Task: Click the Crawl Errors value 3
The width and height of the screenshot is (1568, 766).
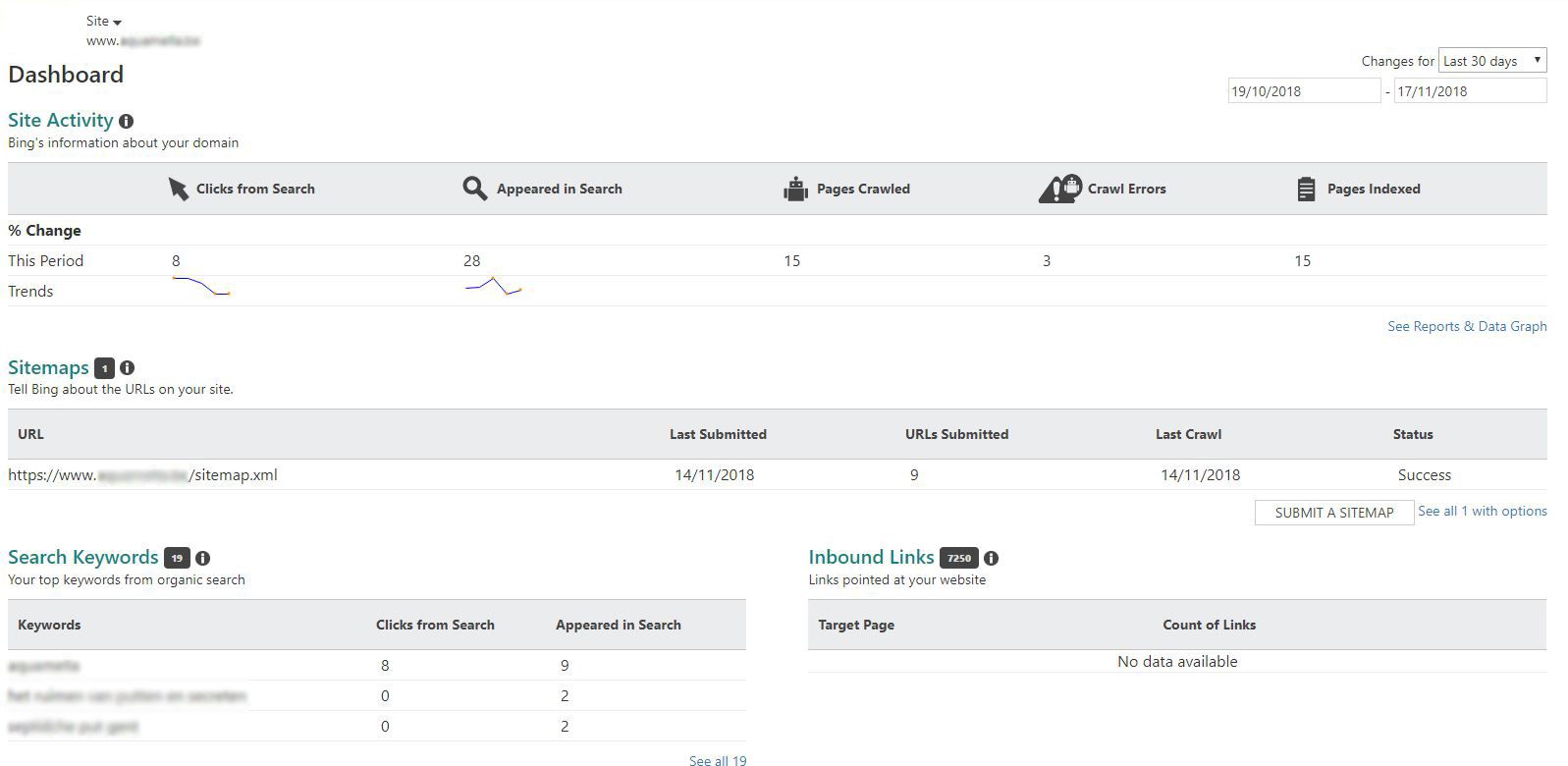Action: (1047, 260)
